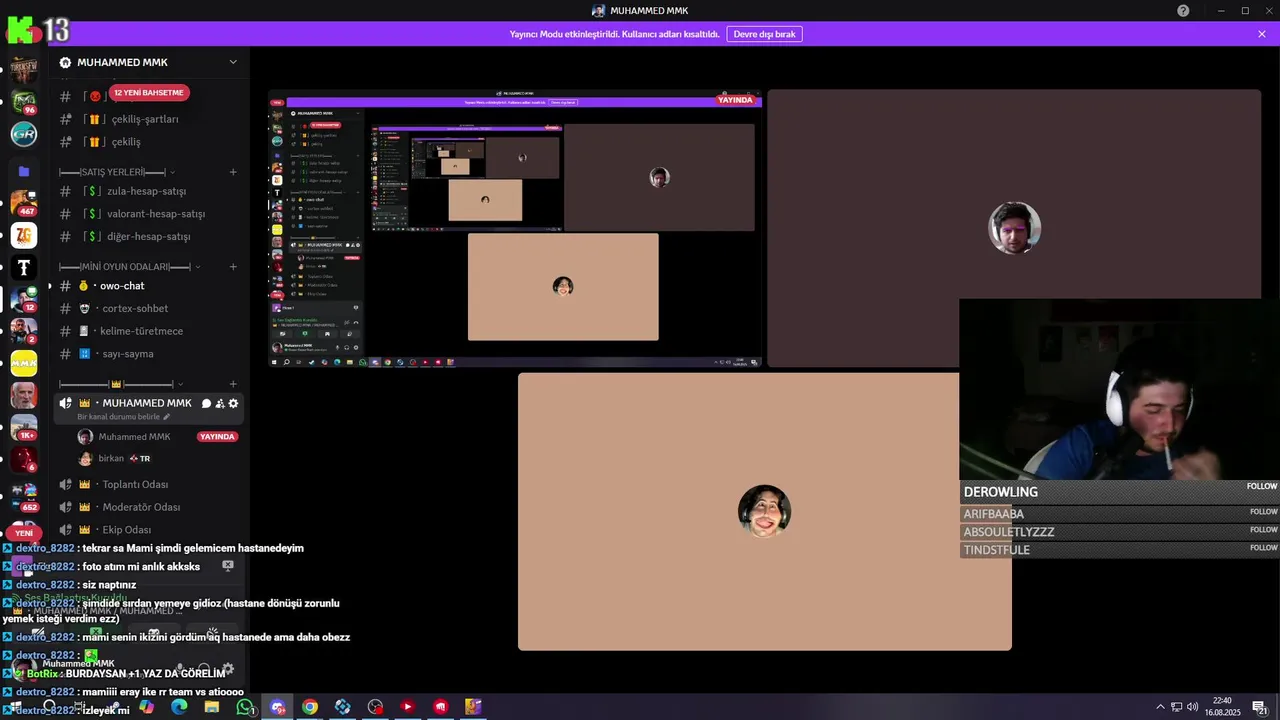Open Discord from the Windows taskbar
The height and width of the screenshot is (720, 1280).
(x=277, y=707)
